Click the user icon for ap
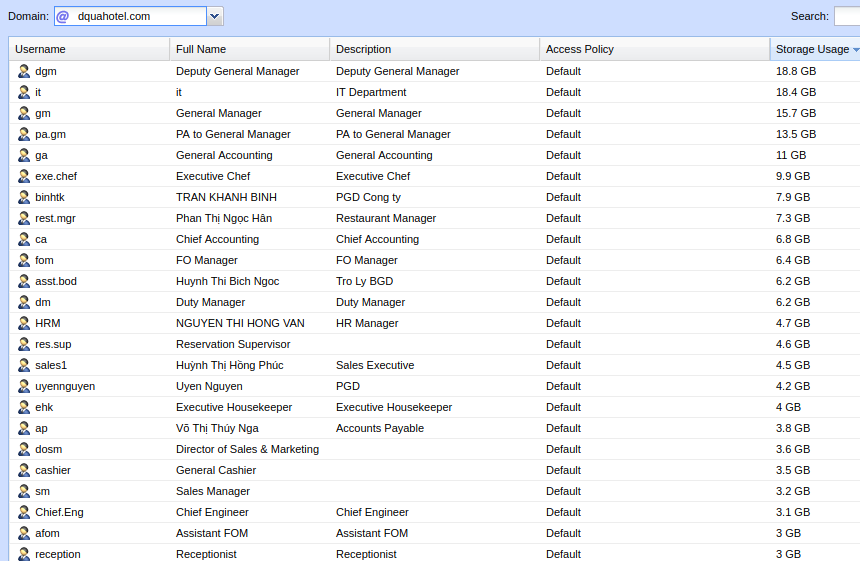 pyautogui.click(x=24, y=428)
